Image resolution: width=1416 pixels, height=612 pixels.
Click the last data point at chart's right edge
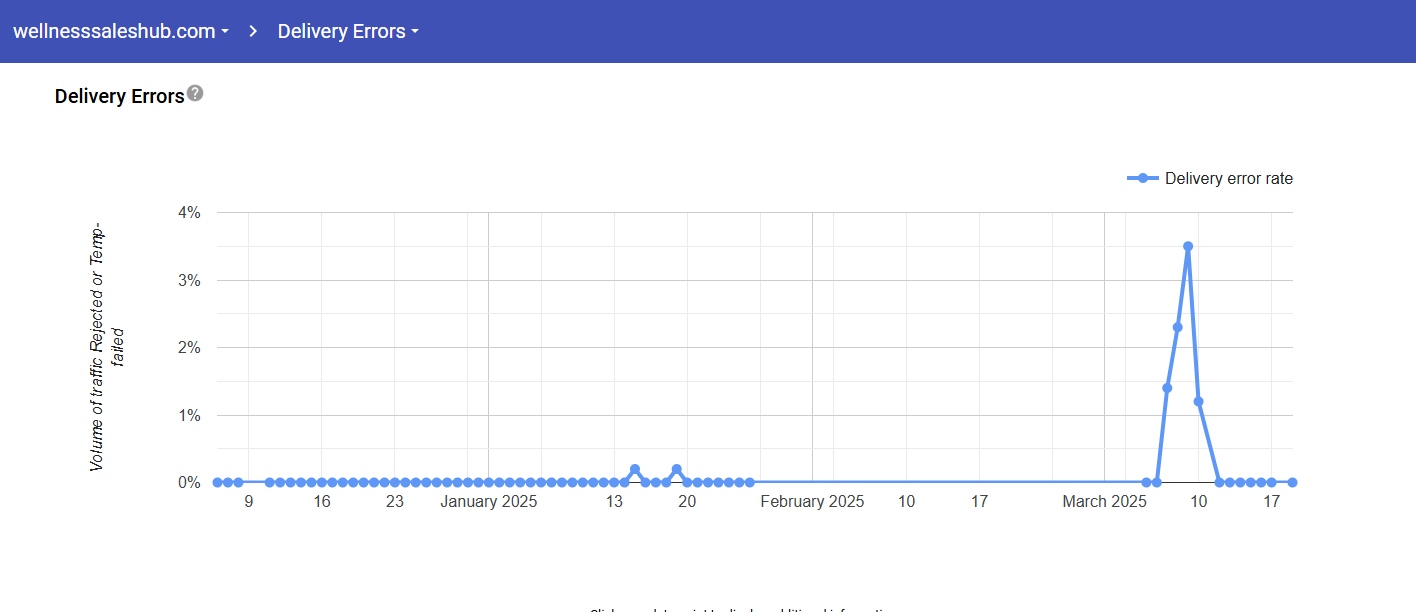(x=1292, y=482)
